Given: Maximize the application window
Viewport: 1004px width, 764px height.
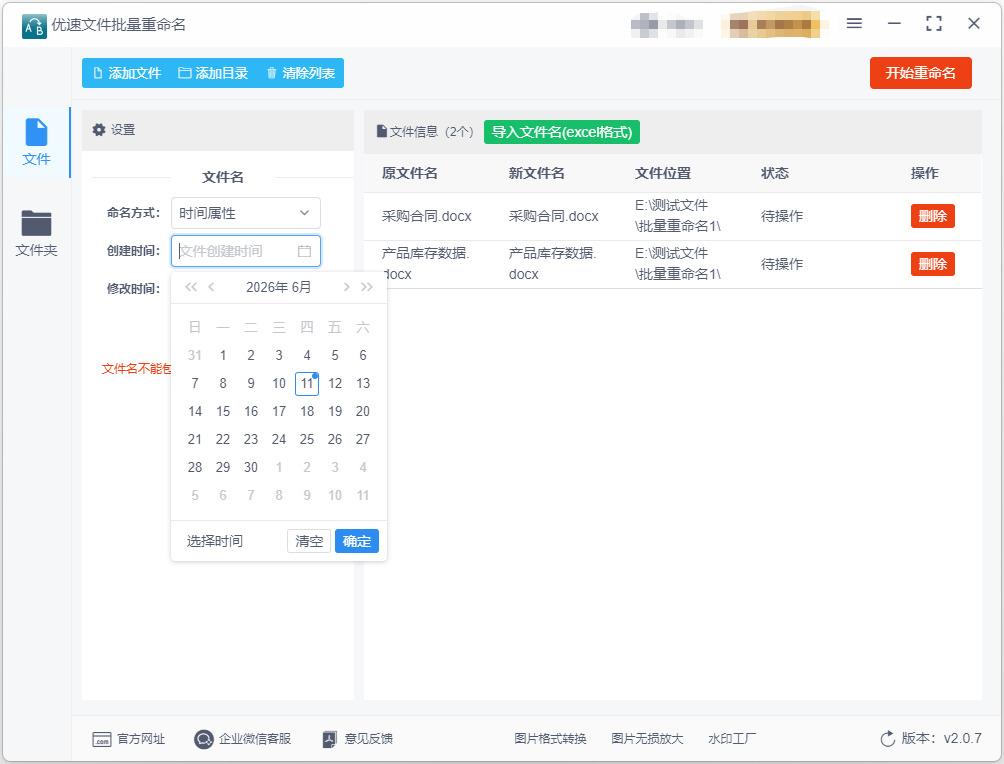Looking at the screenshot, I should [934, 24].
